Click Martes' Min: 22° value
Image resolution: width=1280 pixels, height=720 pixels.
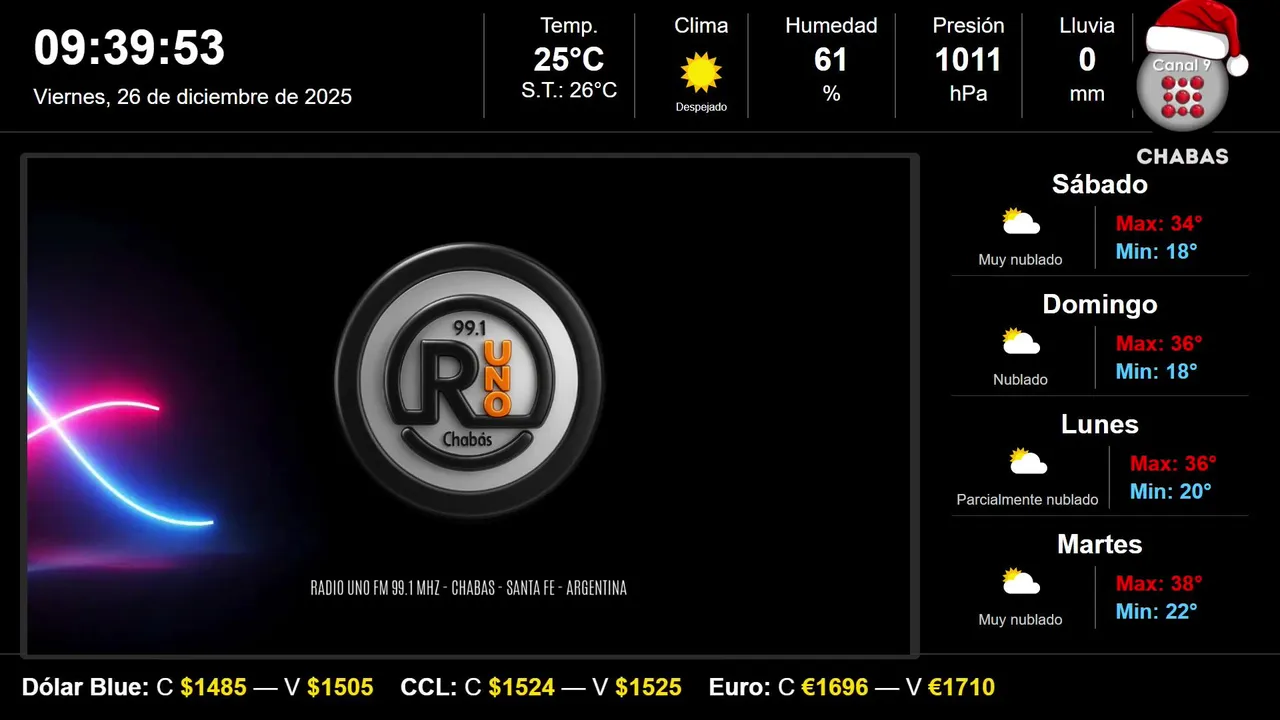(1157, 611)
